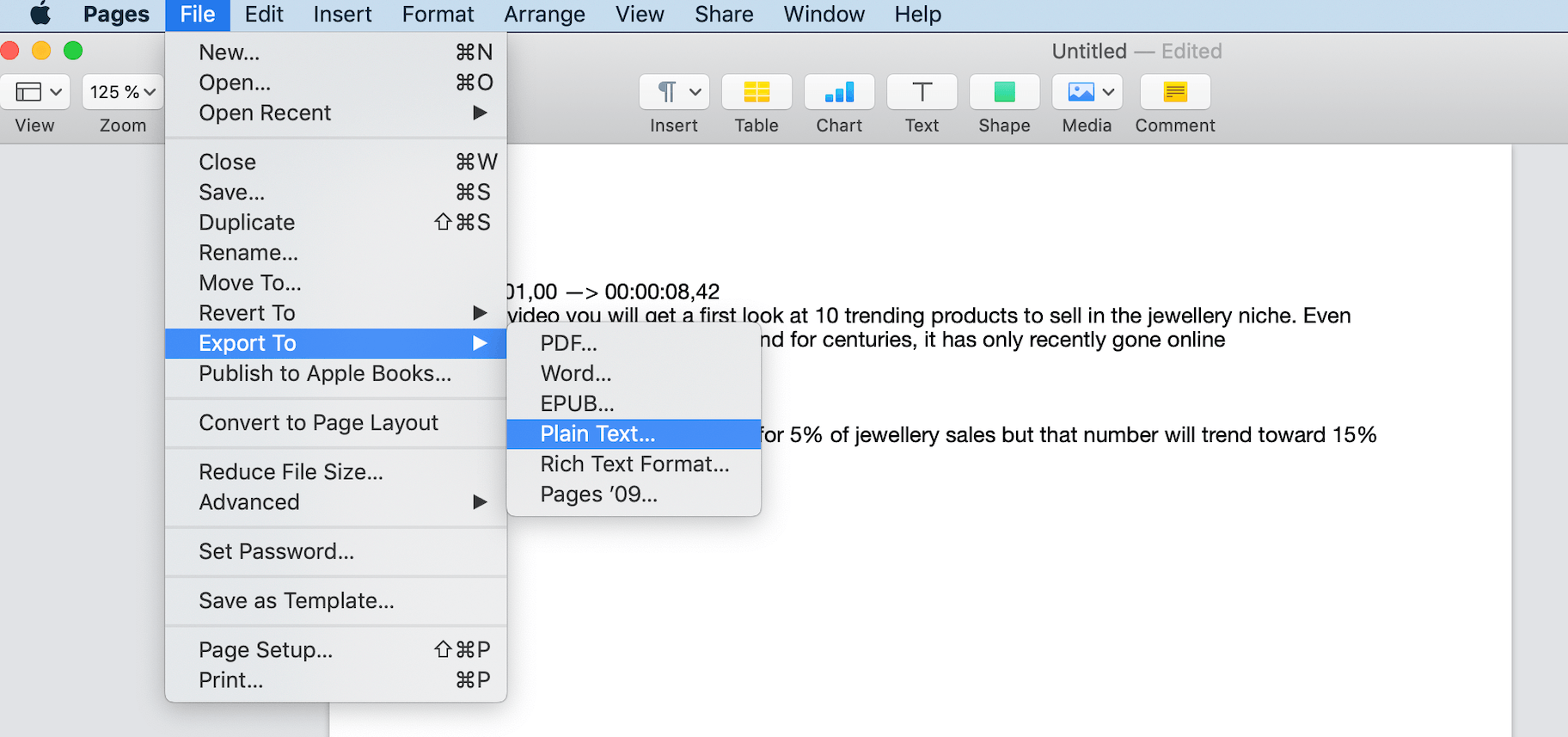Click the highlighted File menu
Screen dimensions: 1568x737
click(198, 15)
